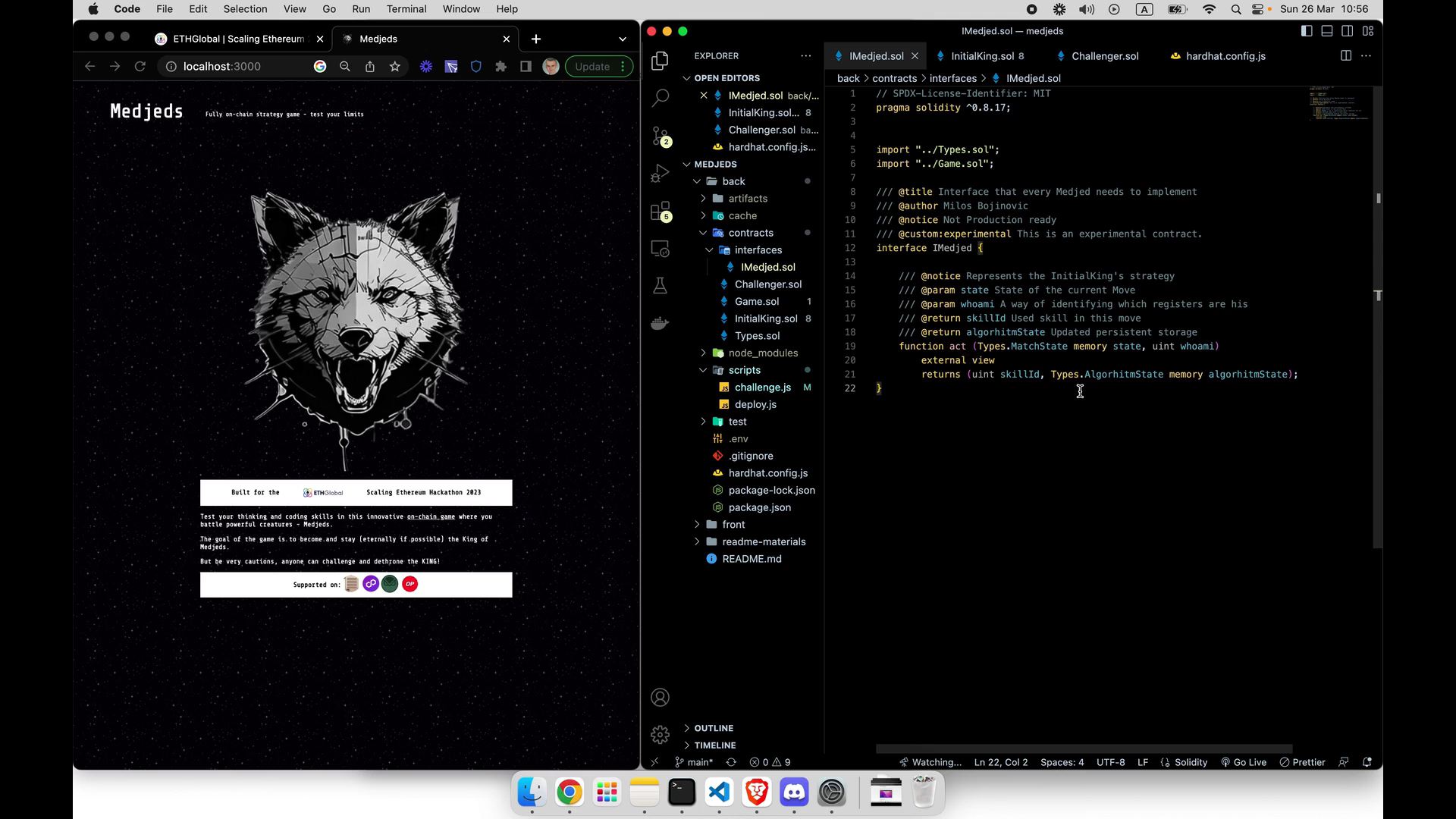Open the Manage gear icon in VS Code
The width and height of the screenshot is (1456, 819).
[x=660, y=734]
